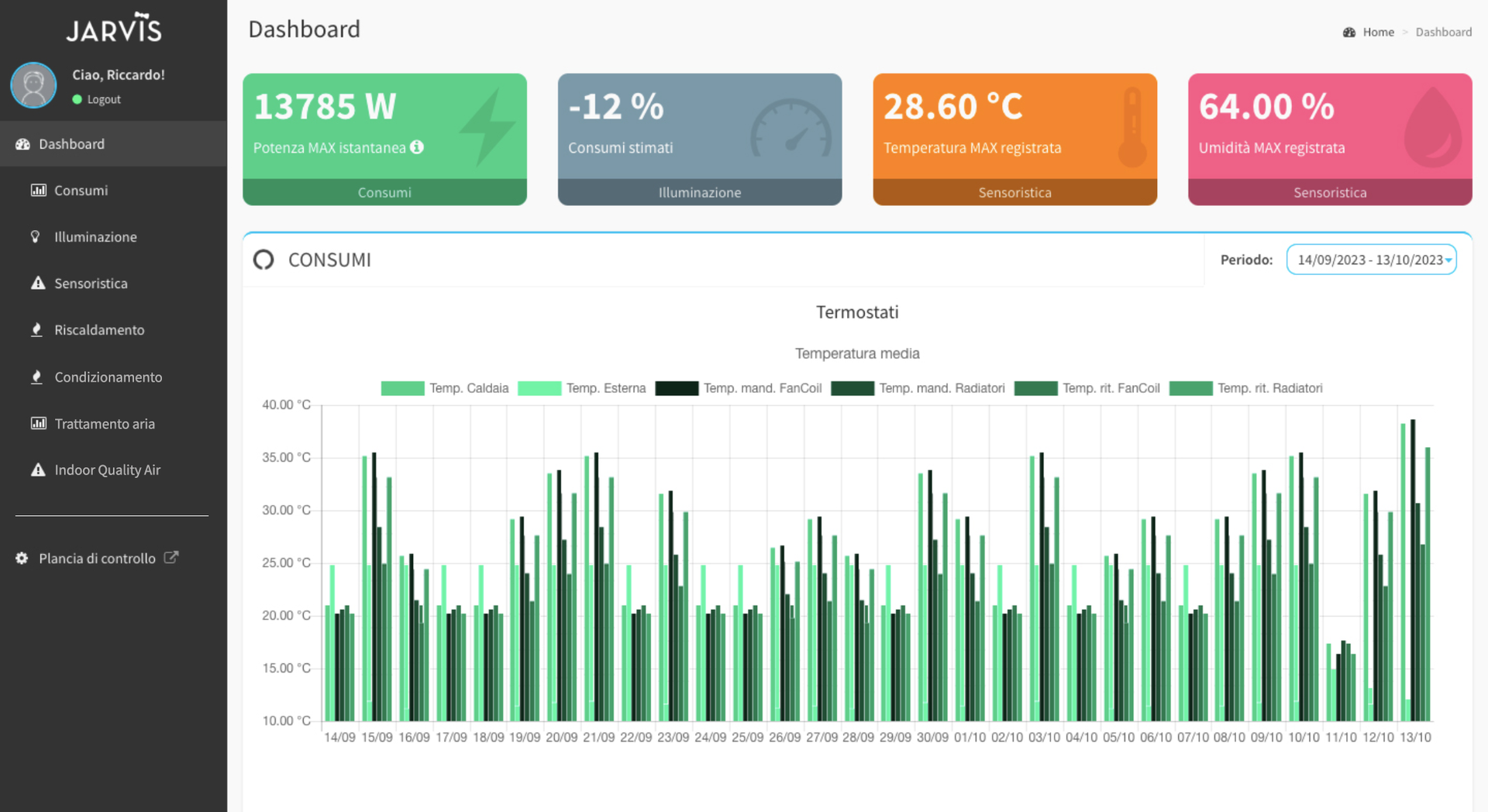
Task: Click the Illuminazione footer on Consumi stimati card
Action: click(699, 193)
